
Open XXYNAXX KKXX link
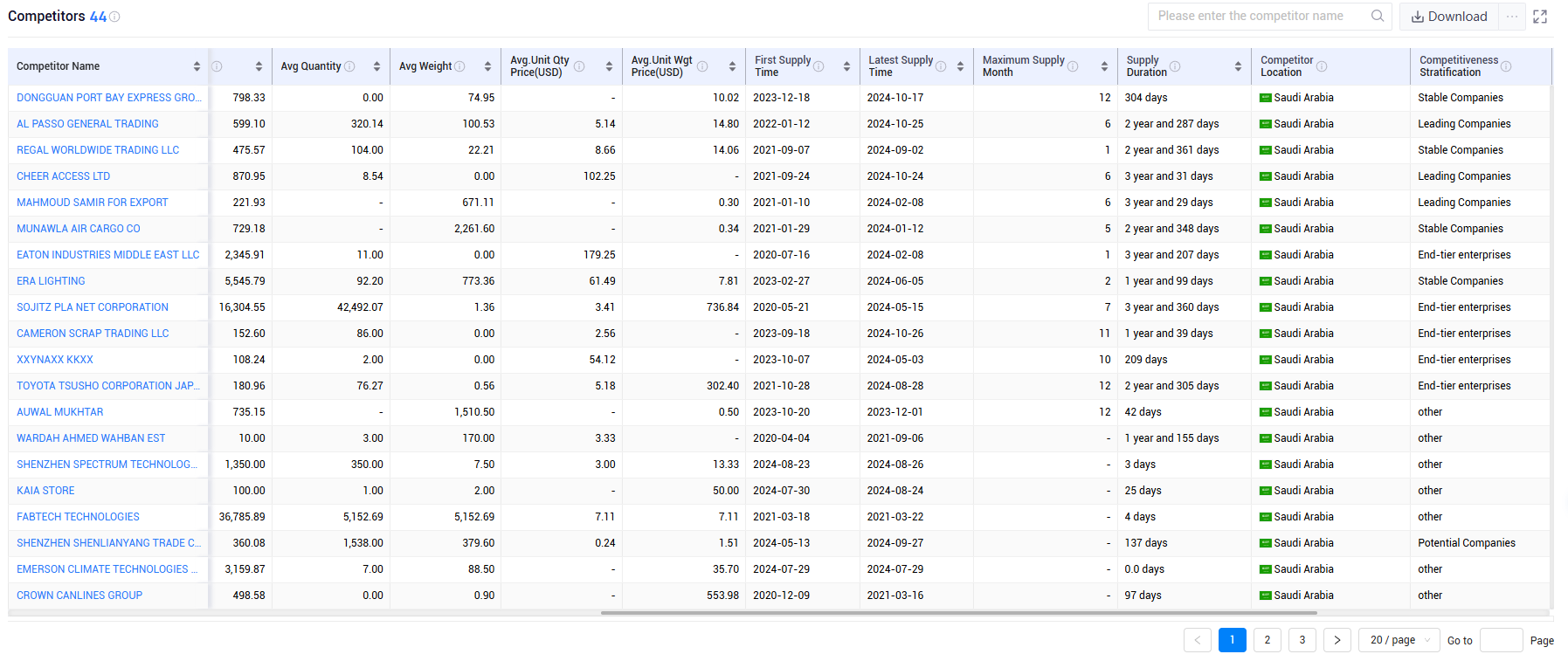(x=55, y=360)
